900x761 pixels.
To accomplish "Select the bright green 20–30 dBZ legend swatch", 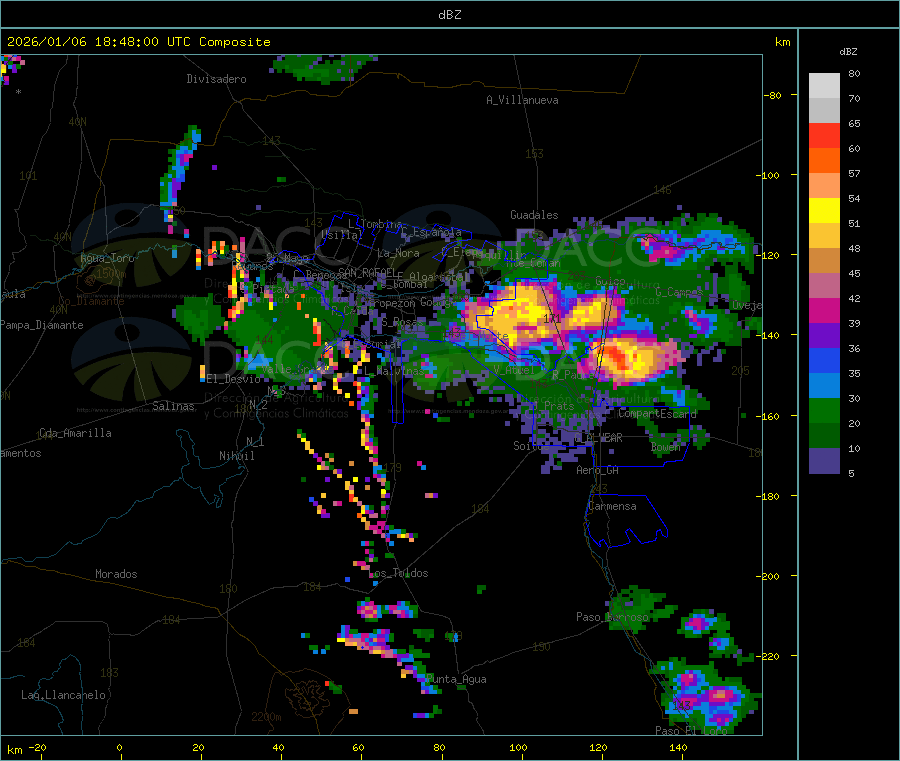I will (x=824, y=410).
